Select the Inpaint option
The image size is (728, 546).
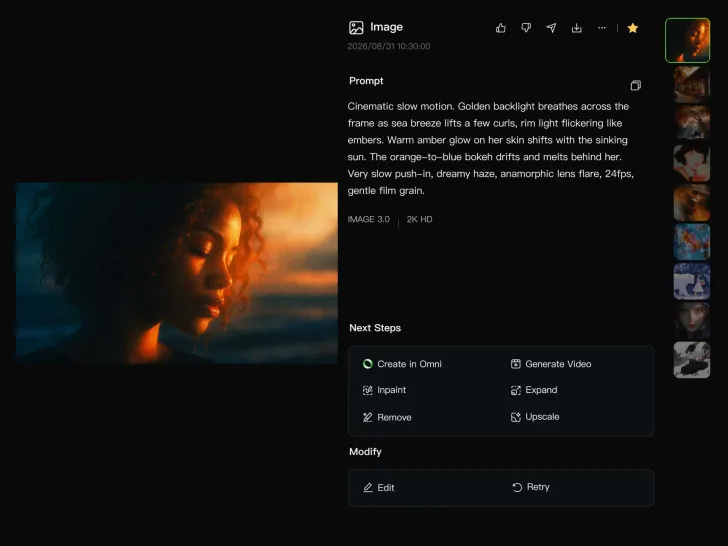coord(384,390)
